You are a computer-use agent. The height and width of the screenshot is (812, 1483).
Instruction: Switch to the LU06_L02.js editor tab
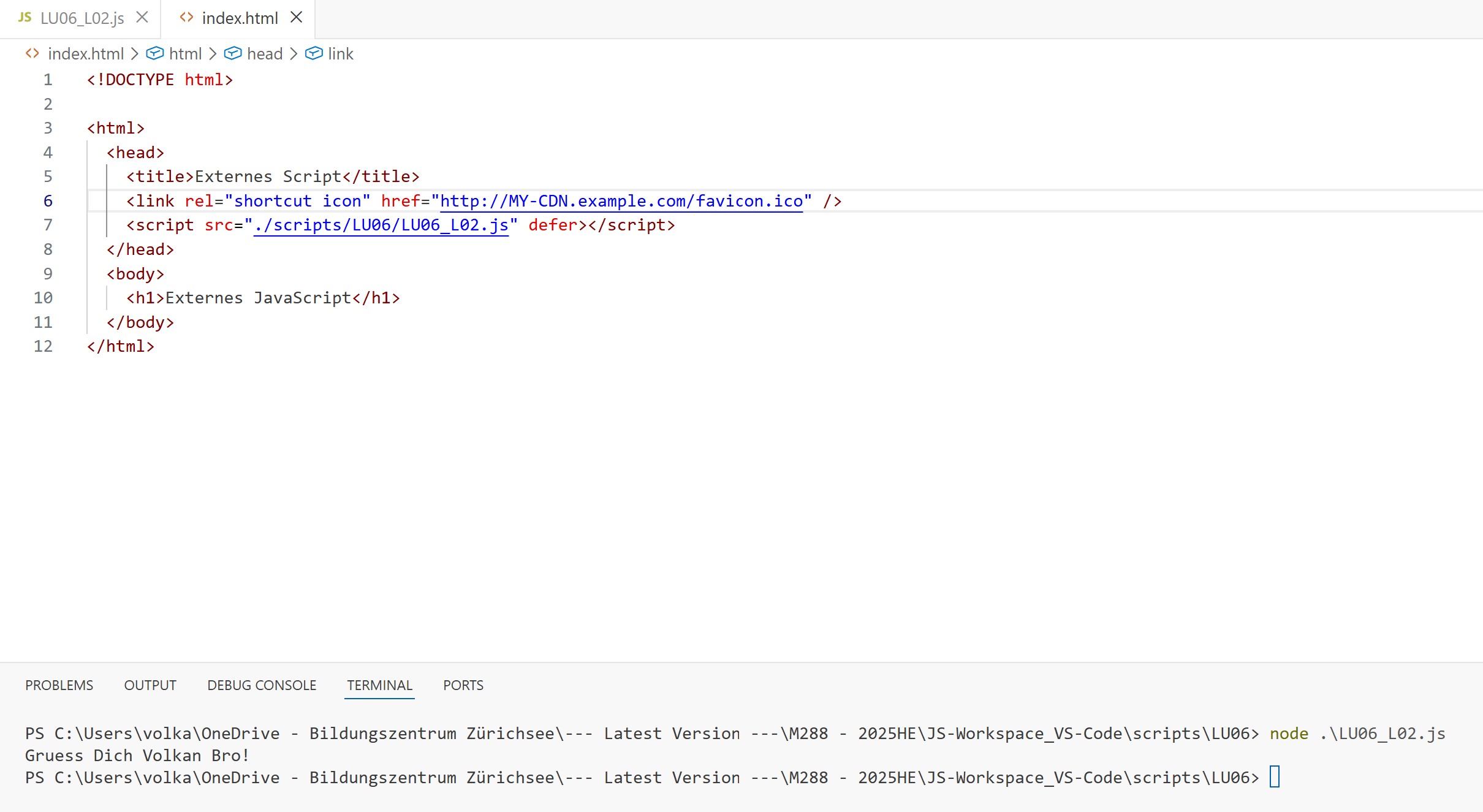coord(82,18)
